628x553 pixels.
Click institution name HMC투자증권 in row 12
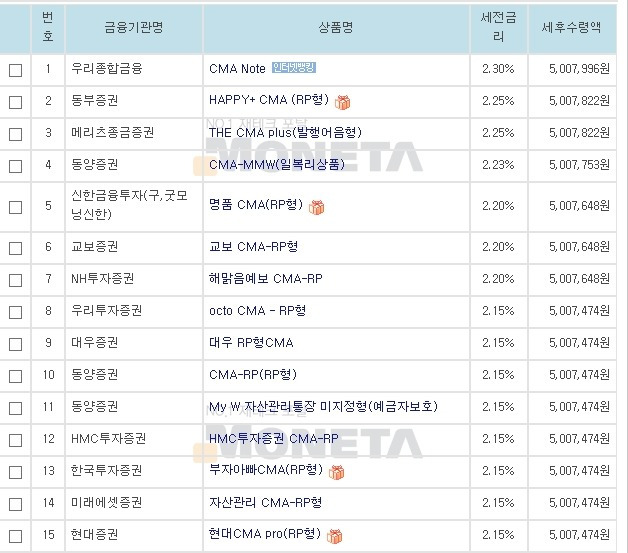[x=109, y=438]
